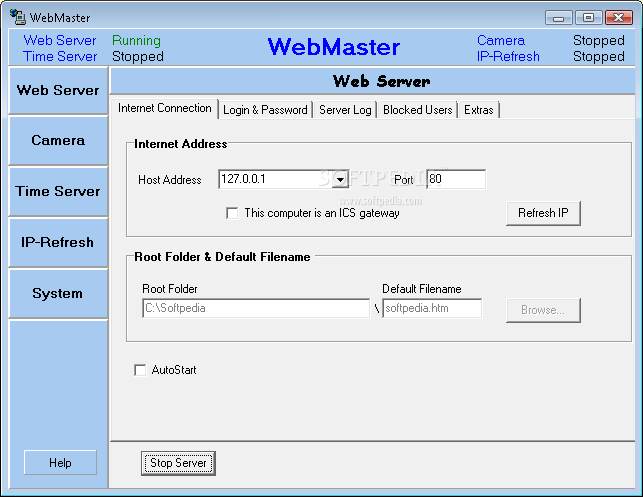Switch to the Extras tab
The image size is (643, 497).
pyautogui.click(x=479, y=110)
